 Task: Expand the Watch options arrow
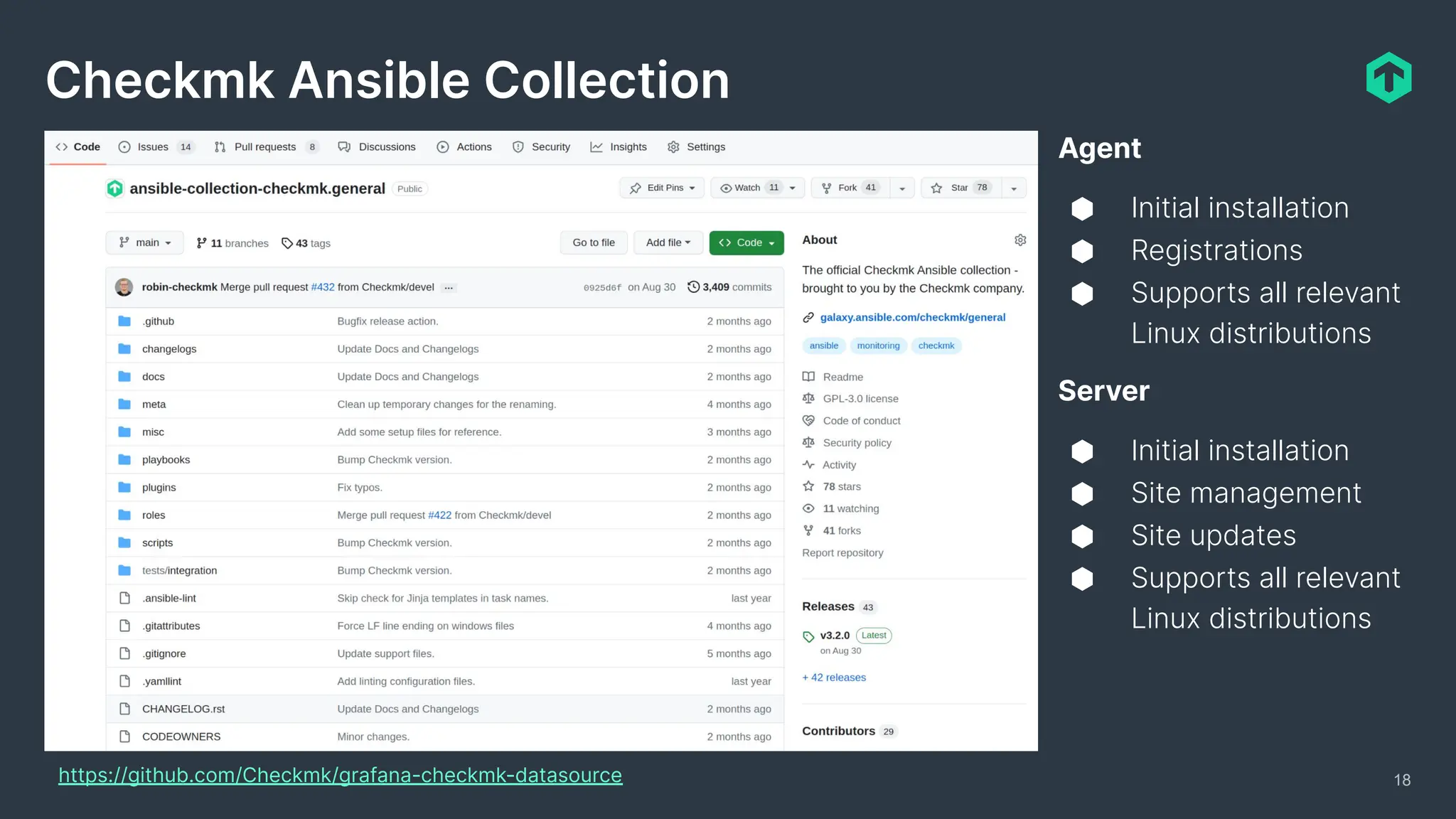pyautogui.click(x=793, y=188)
